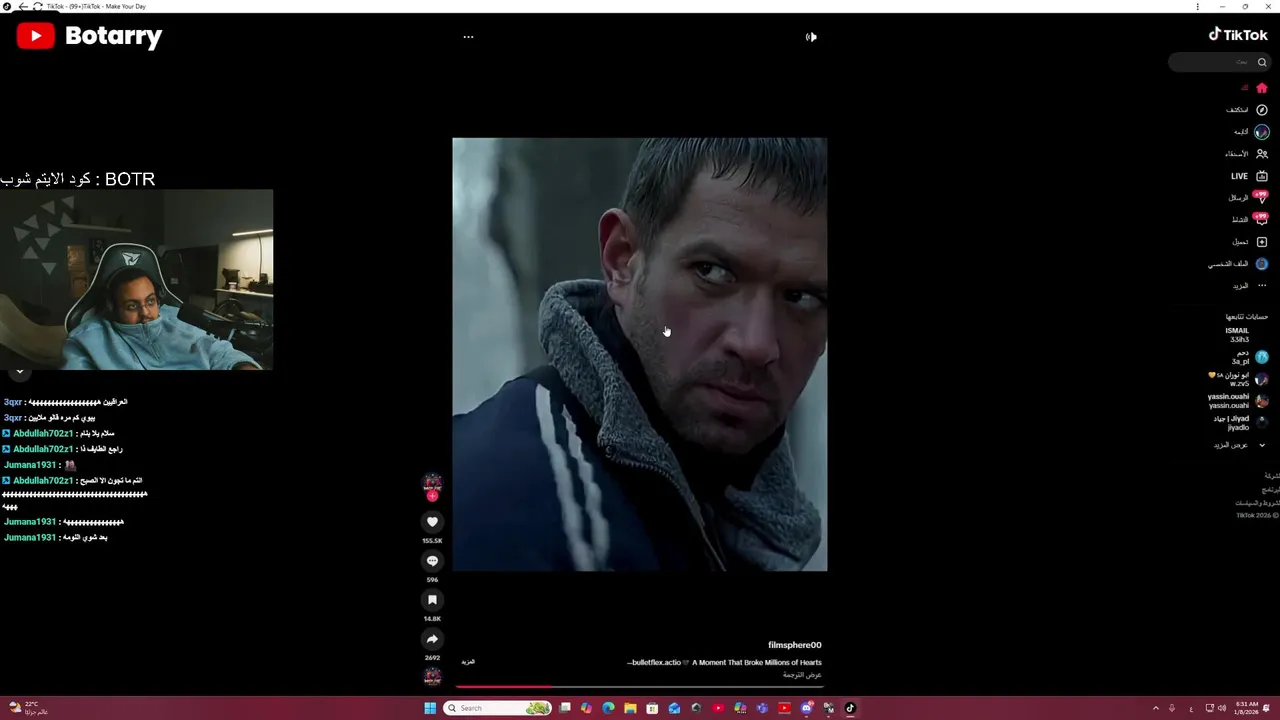Open the Following avatar icon in sidebar
The image size is (1280, 720).
coord(1261,132)
